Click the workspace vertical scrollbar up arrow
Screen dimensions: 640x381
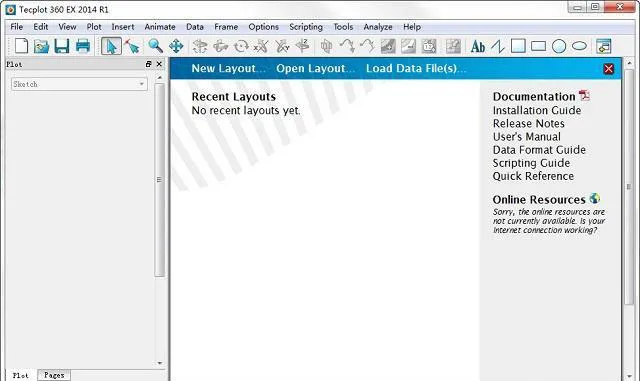point(629,63)
